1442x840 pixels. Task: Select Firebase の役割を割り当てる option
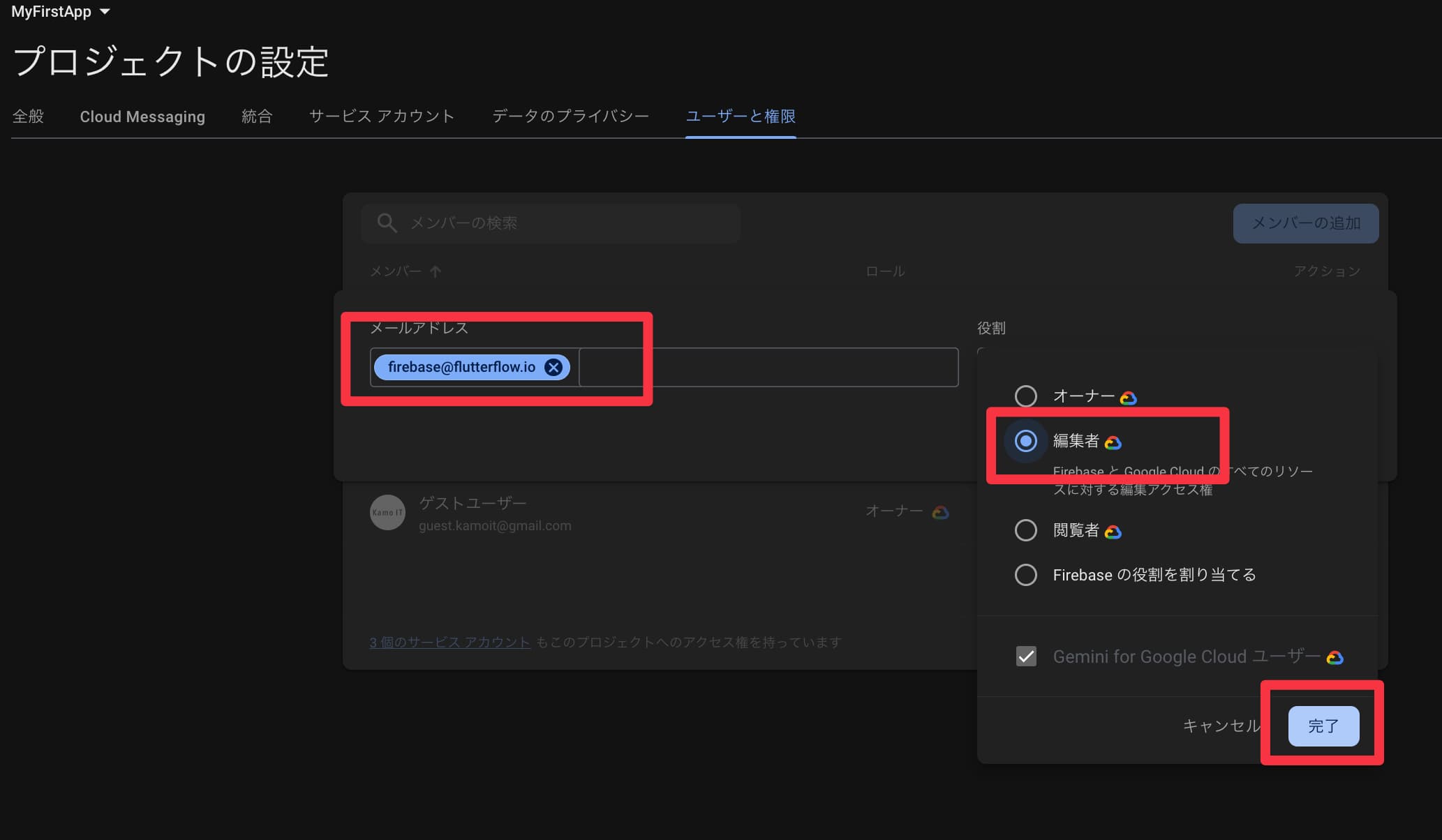pyautogui.click(x=1026, y=574)
